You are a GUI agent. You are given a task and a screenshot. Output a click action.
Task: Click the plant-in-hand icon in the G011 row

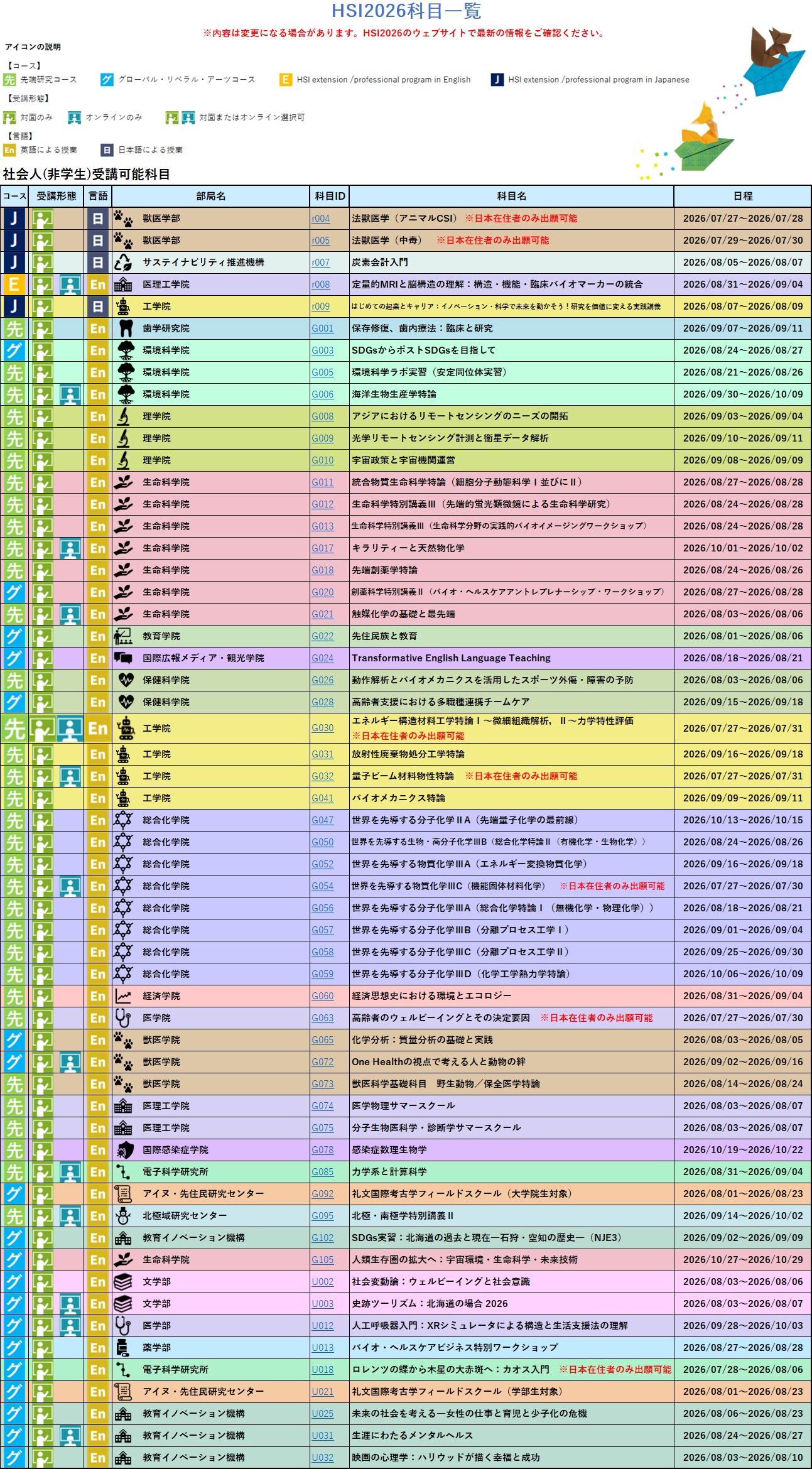tap(123, 482)
